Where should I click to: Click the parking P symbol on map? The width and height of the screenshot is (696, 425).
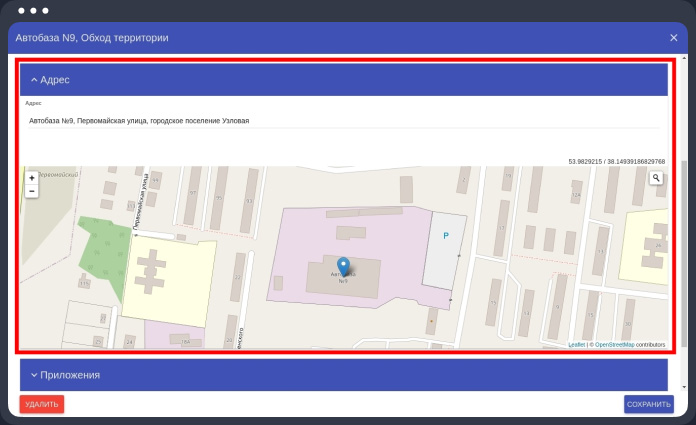[446, 236]
